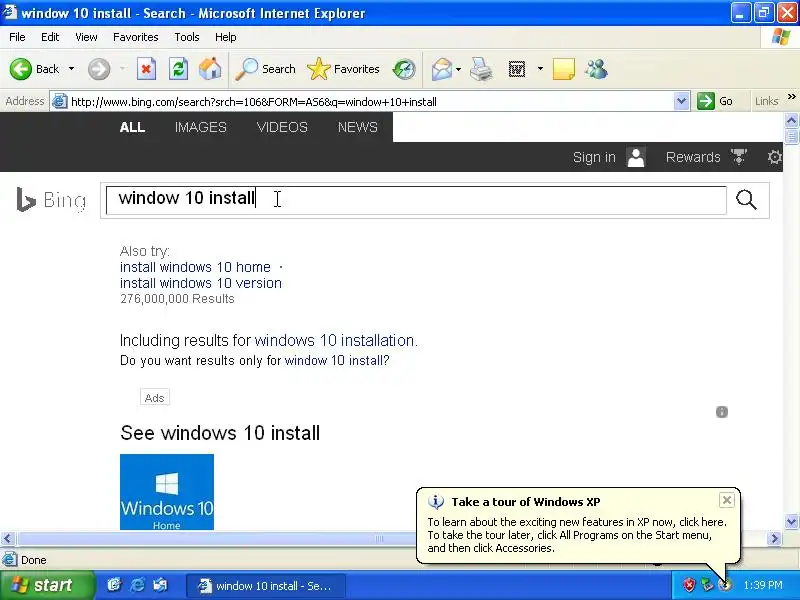Open the View menu
Screen dimensions: 800x600
[x=86, y=37]
